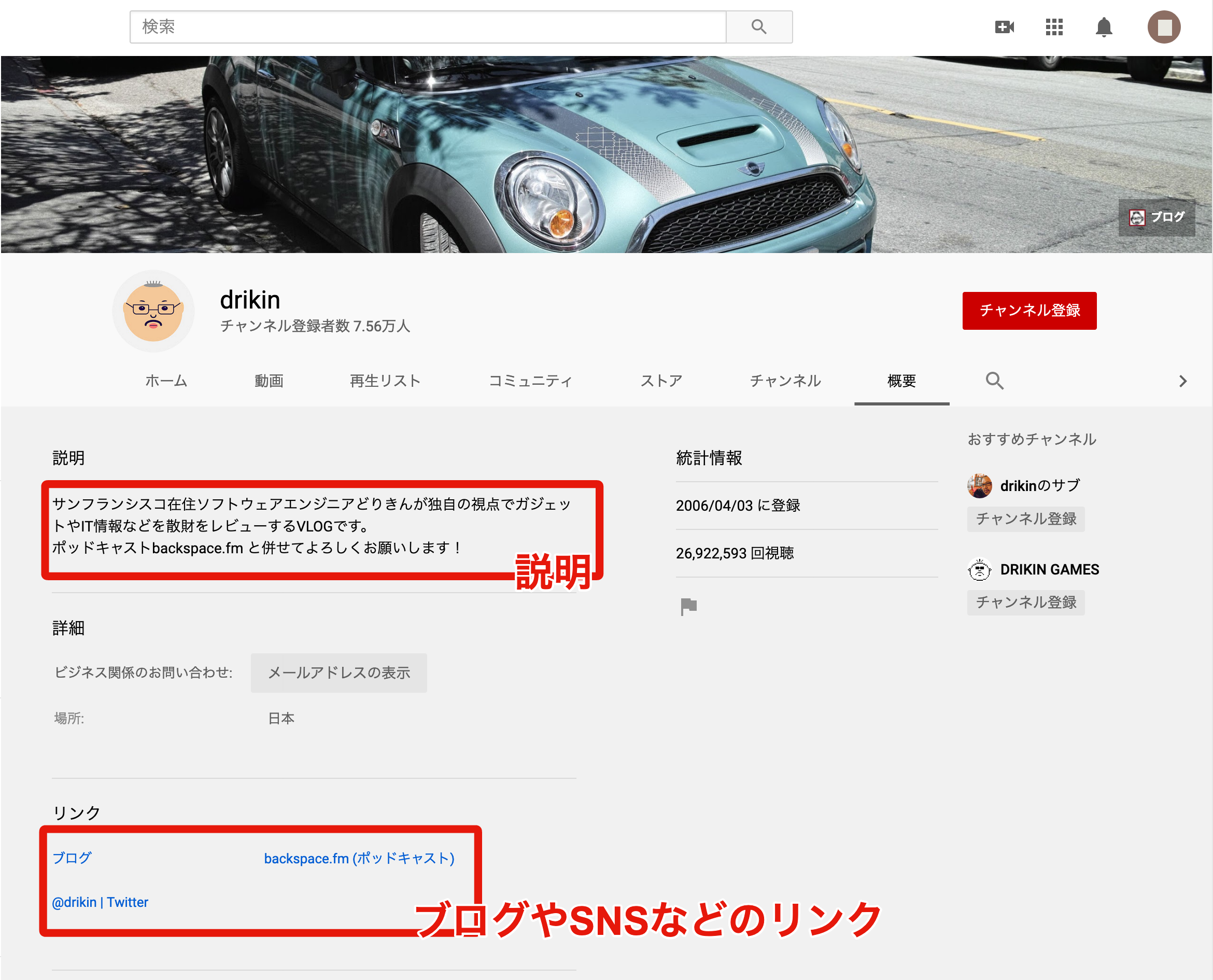Open the ブログ link in links section
This screenshot has width=1213, height=980.
pos(72,858)
